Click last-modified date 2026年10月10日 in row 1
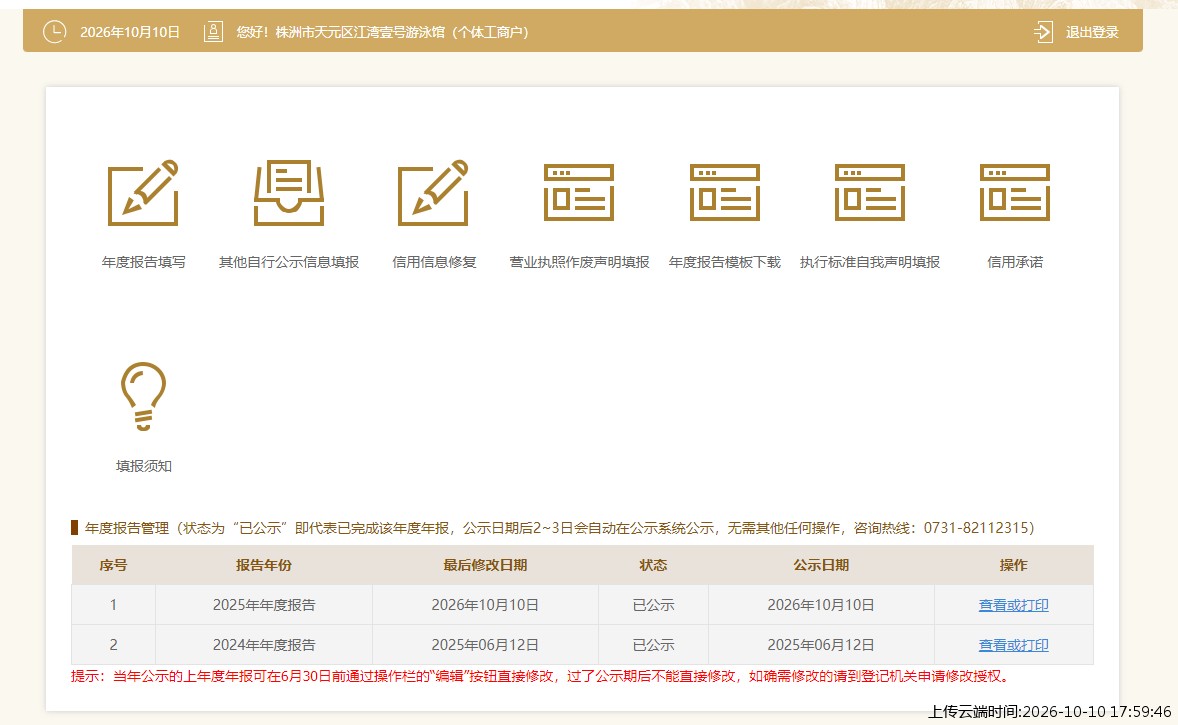 pos(485,605)
